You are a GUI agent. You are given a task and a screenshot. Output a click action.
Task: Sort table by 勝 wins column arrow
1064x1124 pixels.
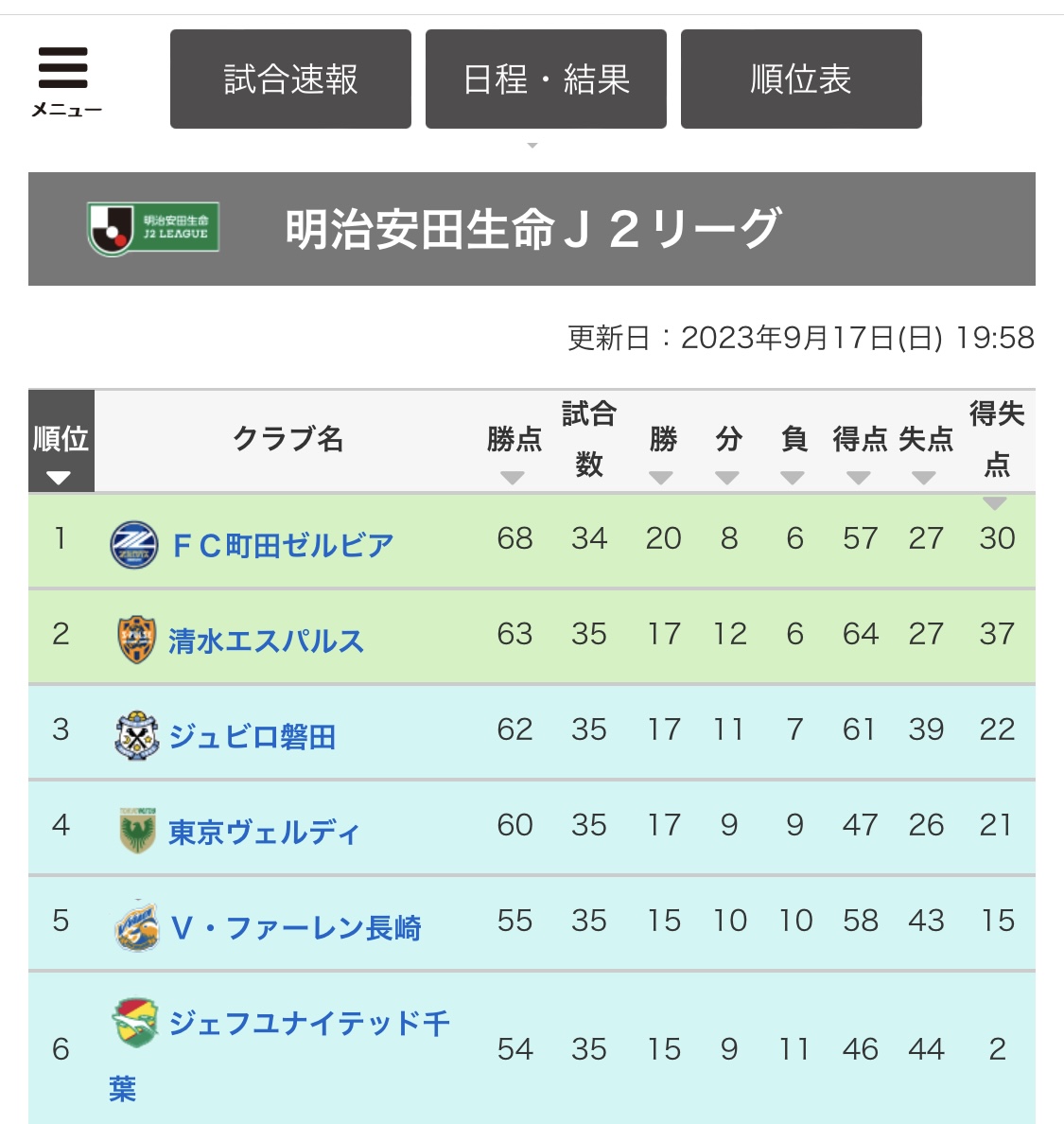[x=660, y=478]
